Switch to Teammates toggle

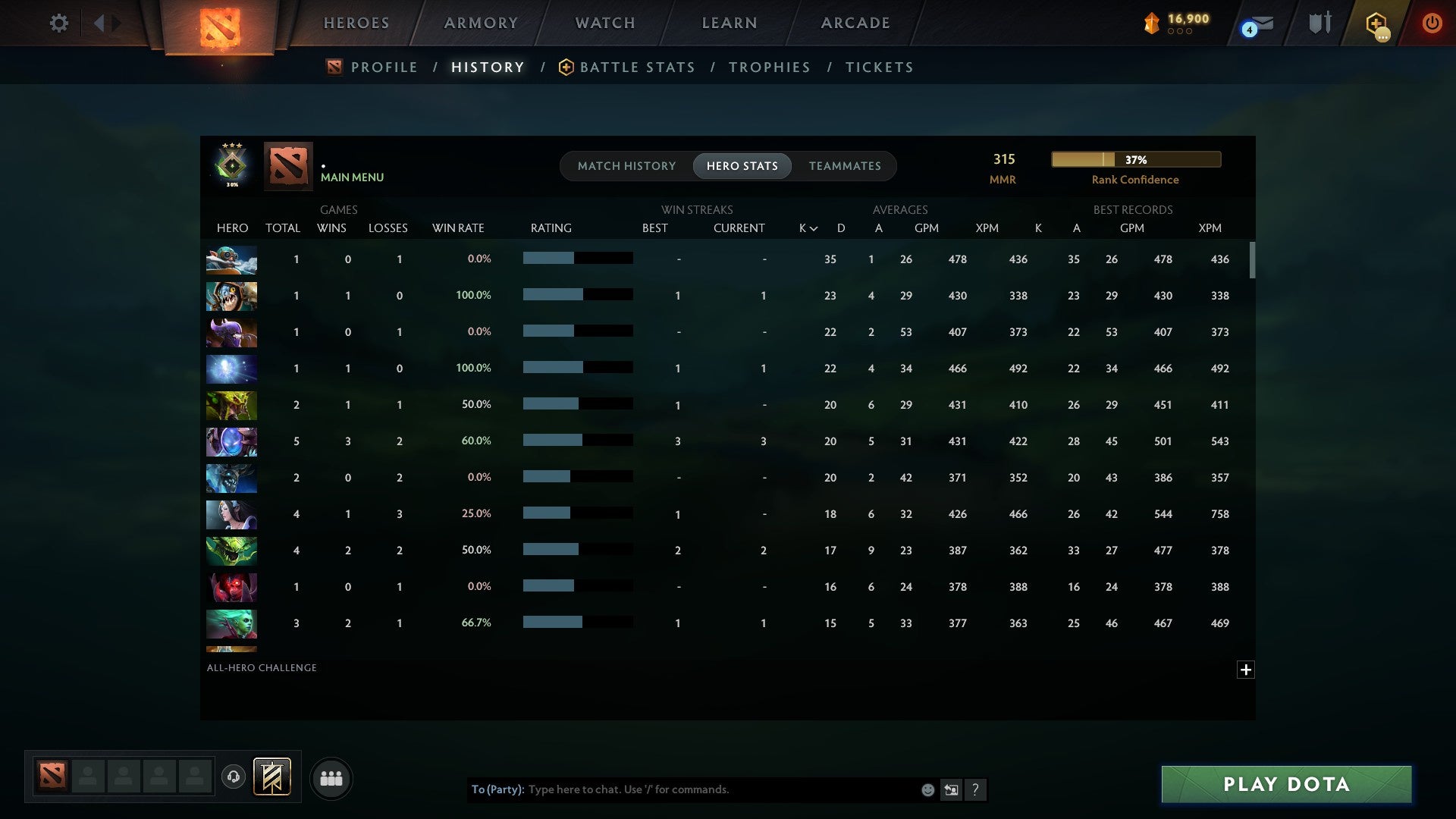point(845,166)
